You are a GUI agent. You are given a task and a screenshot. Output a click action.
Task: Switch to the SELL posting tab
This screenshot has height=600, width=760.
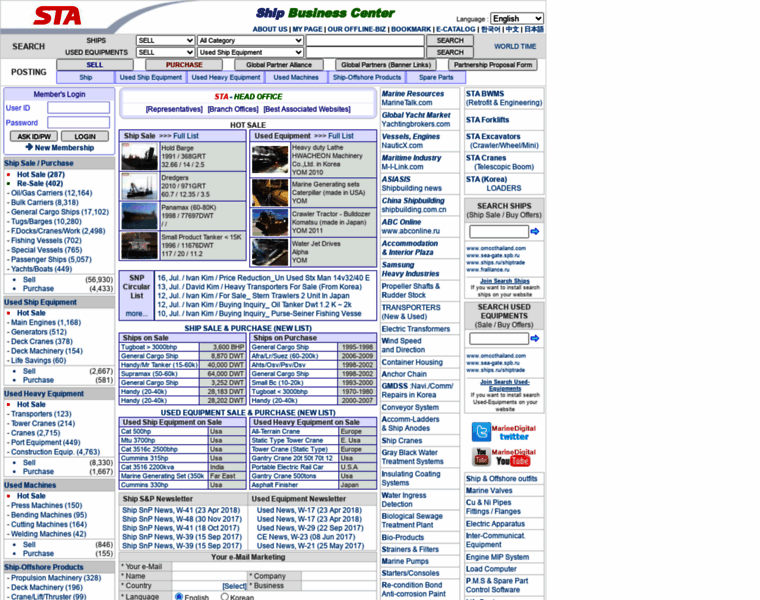point(95,64)
